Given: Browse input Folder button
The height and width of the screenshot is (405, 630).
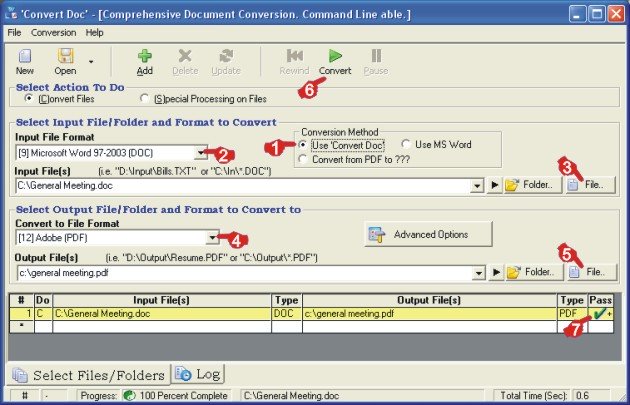Looking at the screenshot, I should point(532,185).
